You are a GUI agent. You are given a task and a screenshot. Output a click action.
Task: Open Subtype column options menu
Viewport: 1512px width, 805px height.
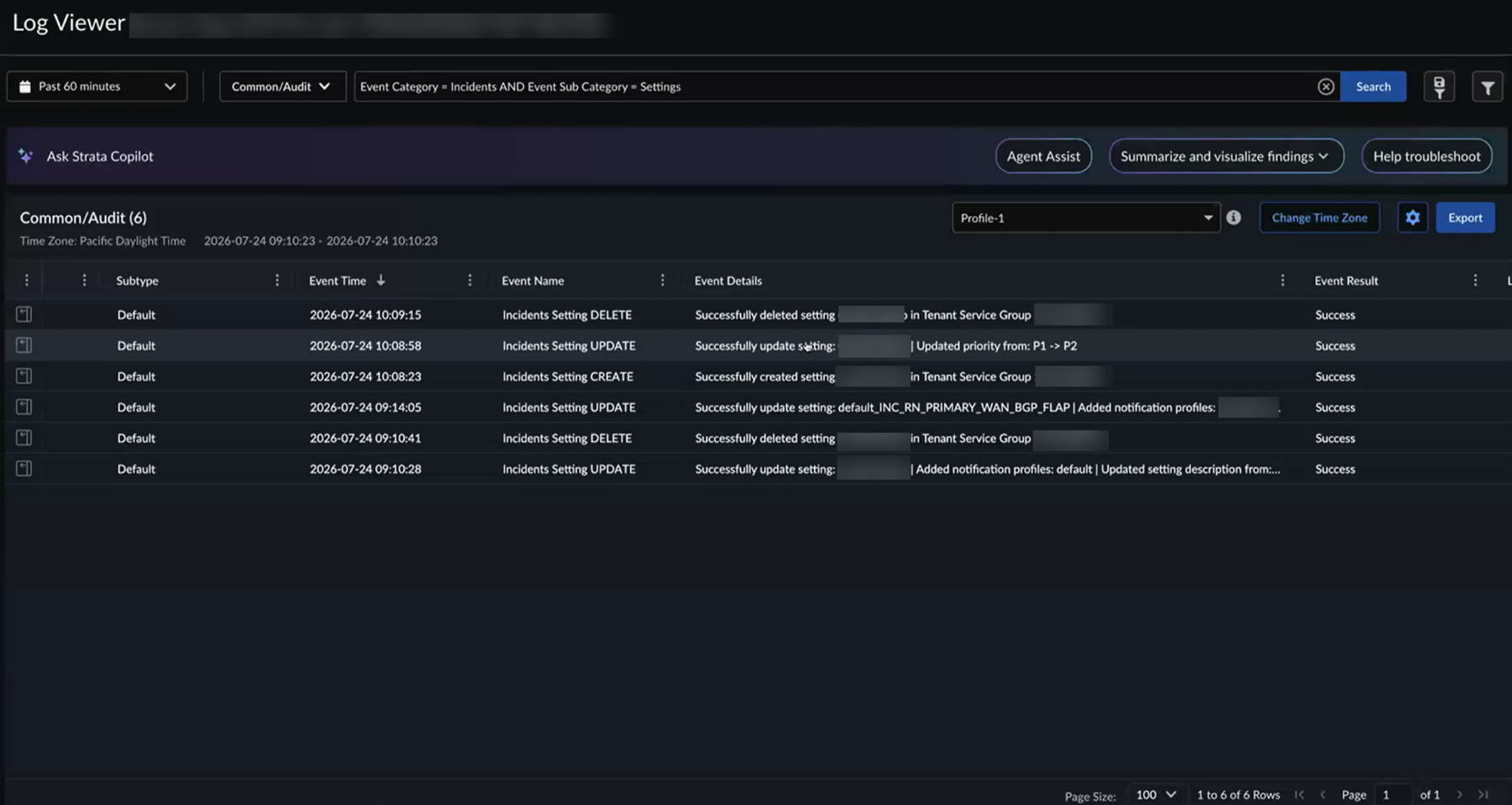pos(277,281)
